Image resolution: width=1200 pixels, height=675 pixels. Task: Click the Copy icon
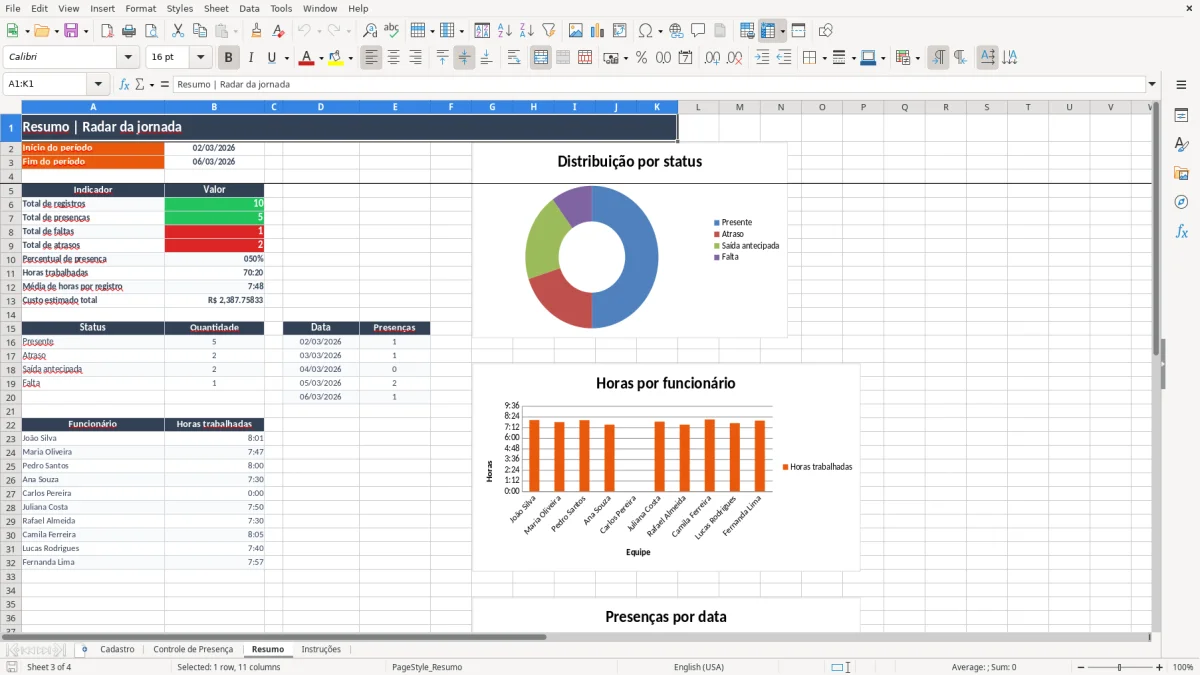pyautogui.click(x=200, y=31)
